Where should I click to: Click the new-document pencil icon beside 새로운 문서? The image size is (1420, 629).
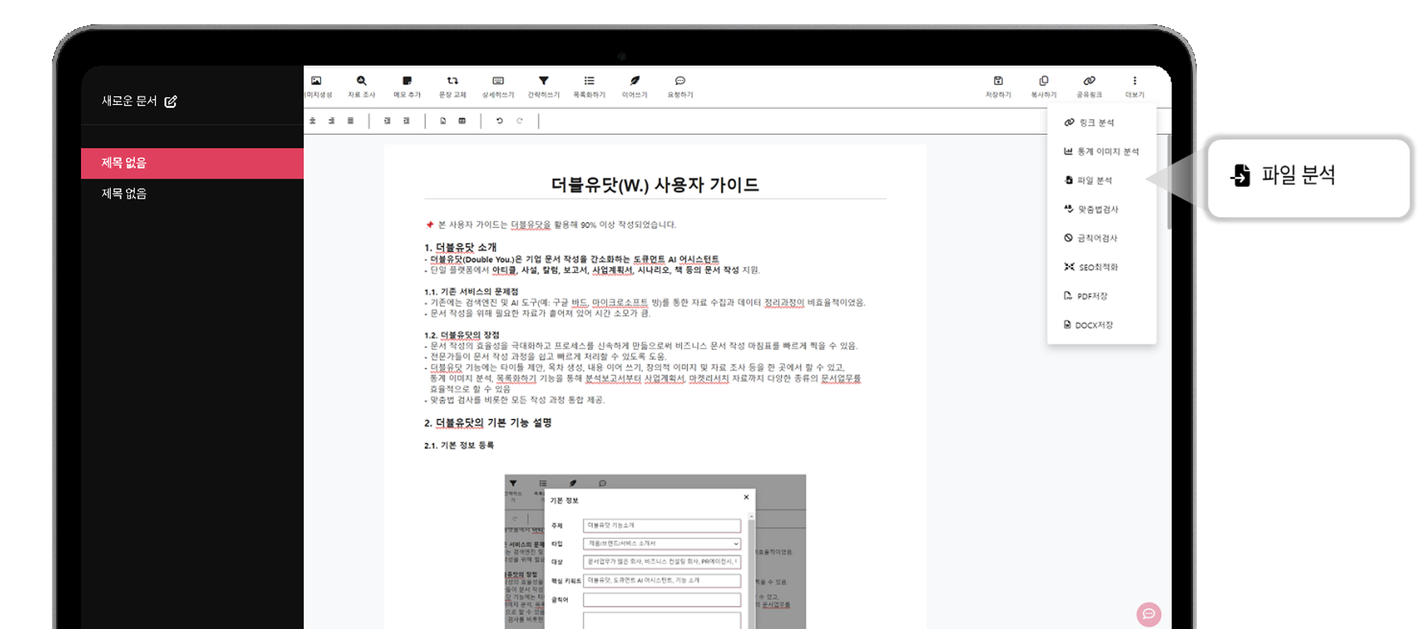coord(170,101)
